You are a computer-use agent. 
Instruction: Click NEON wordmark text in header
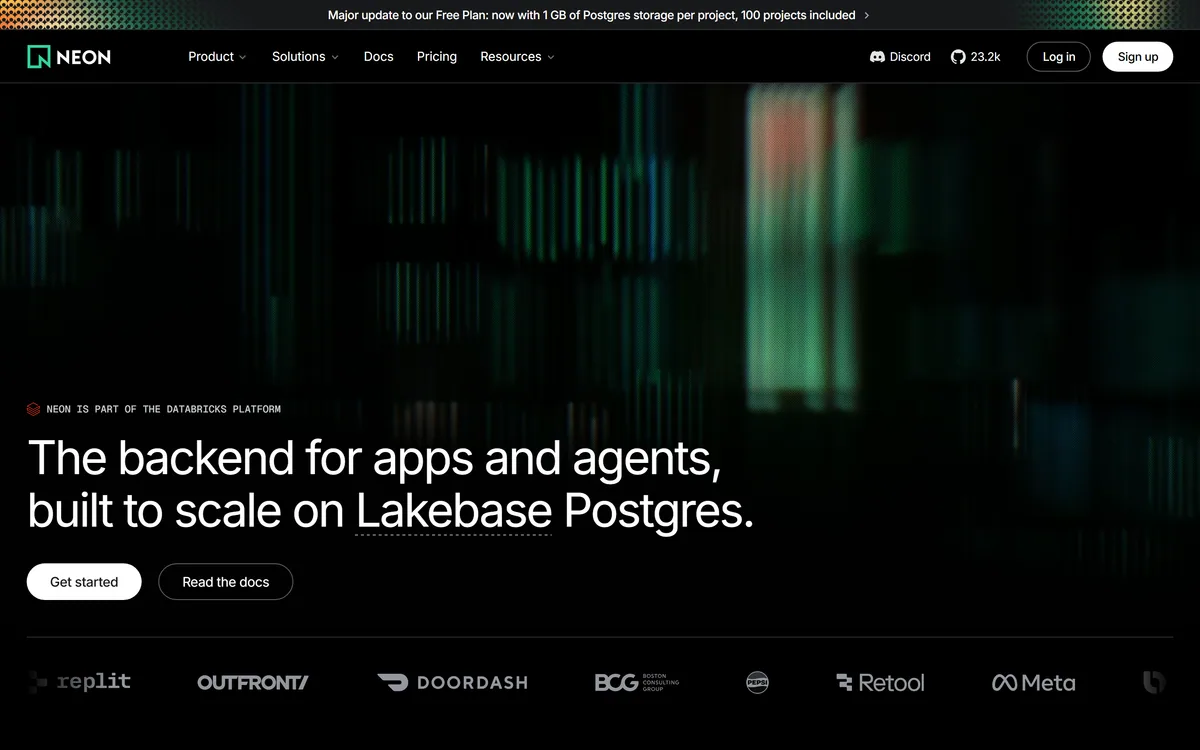point(84,57)
